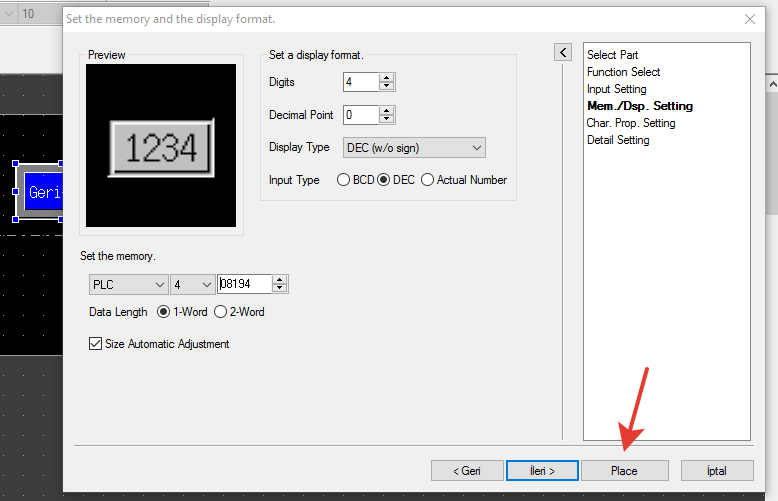Image resolution: width=778 pixels, height=501 pixels.
Task: Open the PLC memory source dropdown
Action: click(x=128, y=285)
